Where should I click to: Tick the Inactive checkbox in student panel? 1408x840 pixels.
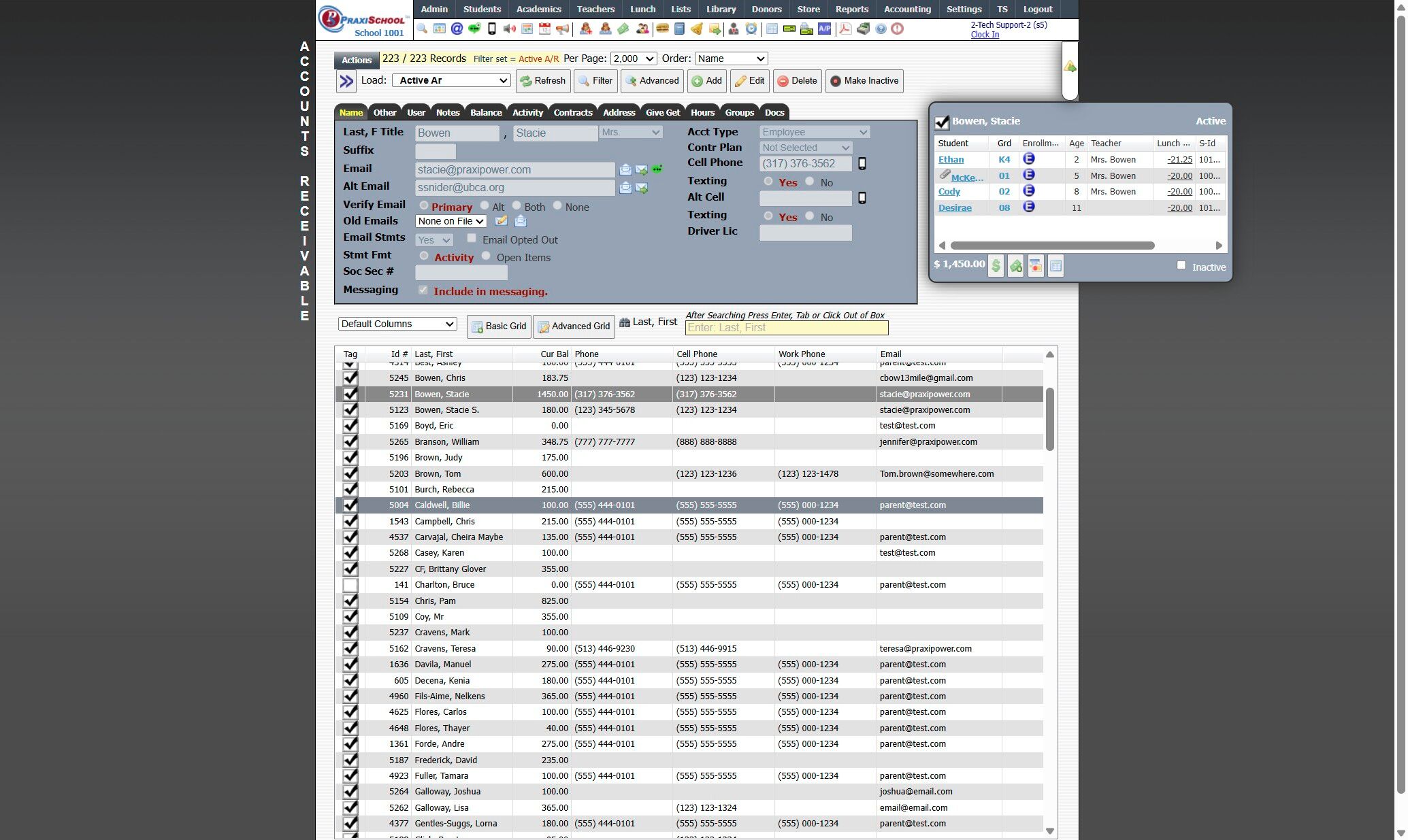point(1181,266)
